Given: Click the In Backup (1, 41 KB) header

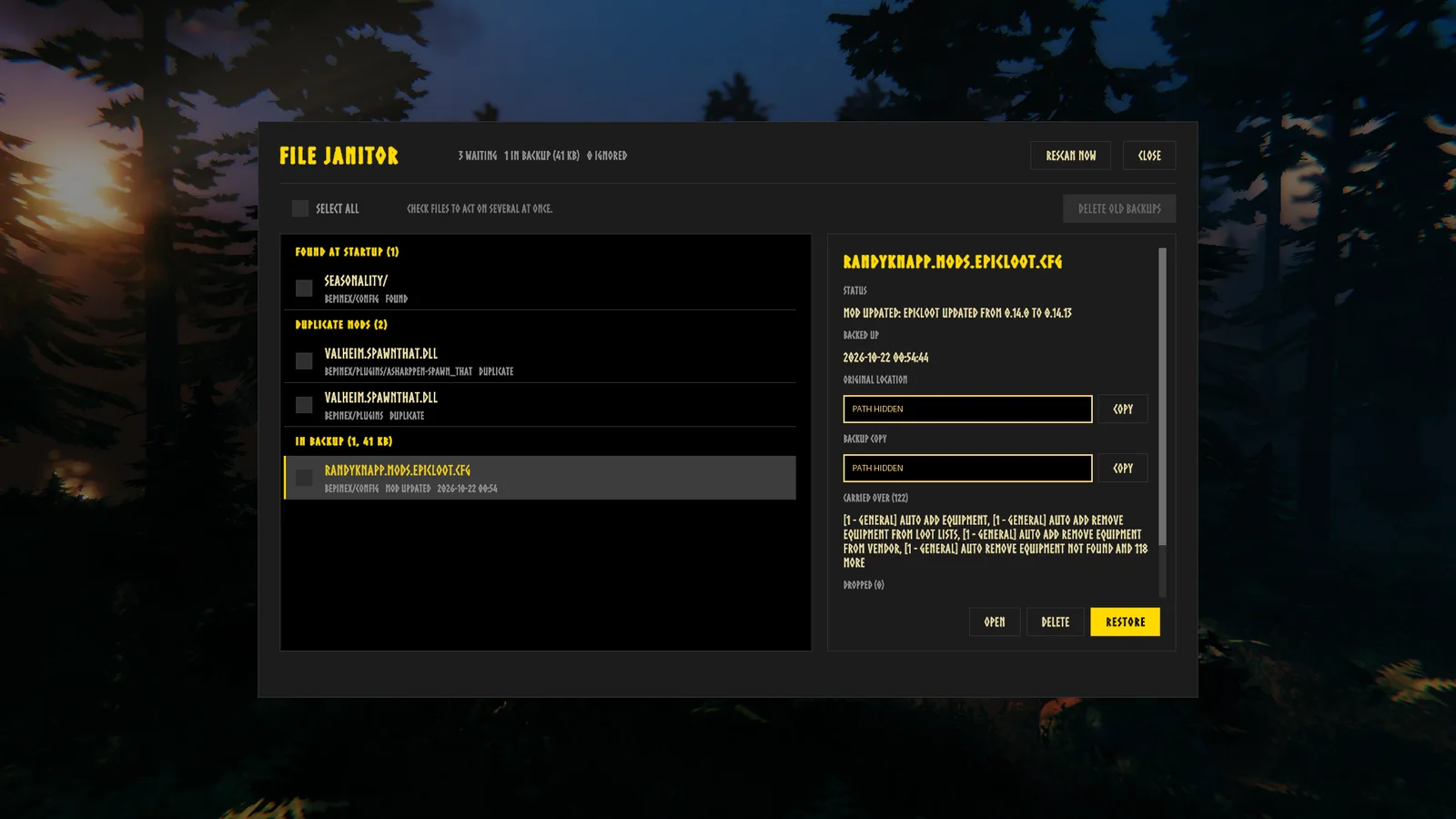Looking at the screenshot, I should coord(344,441).
